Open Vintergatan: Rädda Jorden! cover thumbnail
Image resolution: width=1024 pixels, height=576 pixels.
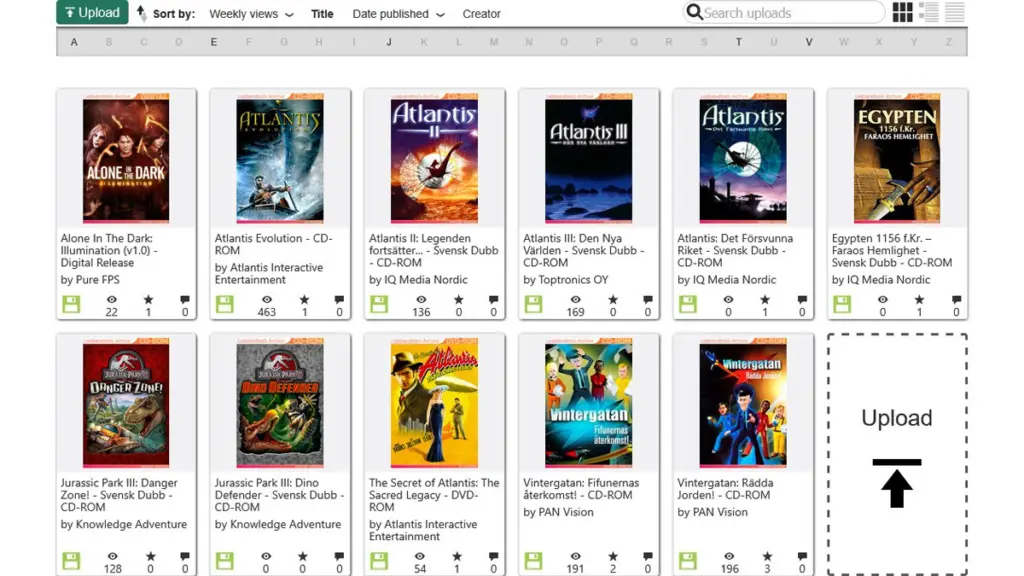pyautogui.click(x=743, y=402)
